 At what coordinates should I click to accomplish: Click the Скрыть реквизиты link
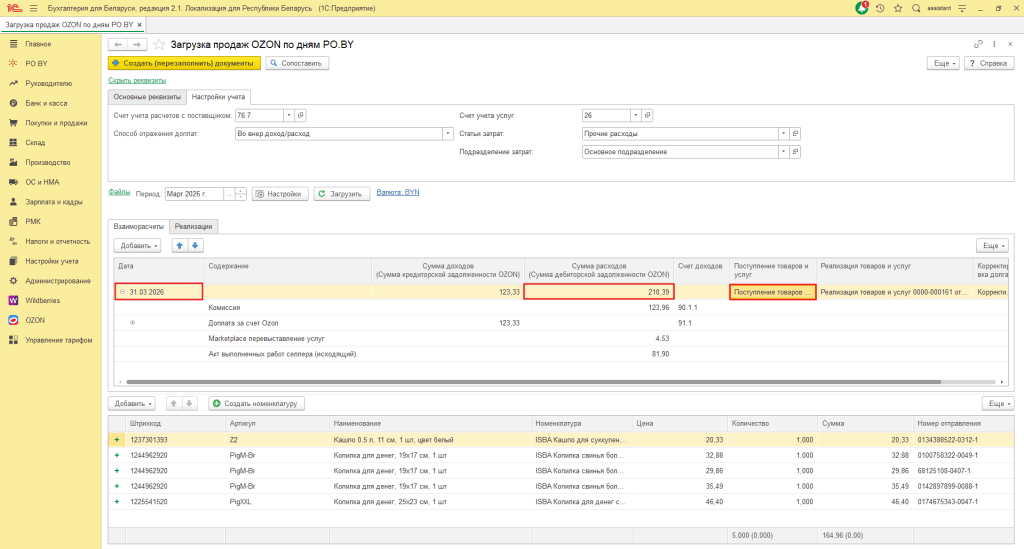[137, 80]
